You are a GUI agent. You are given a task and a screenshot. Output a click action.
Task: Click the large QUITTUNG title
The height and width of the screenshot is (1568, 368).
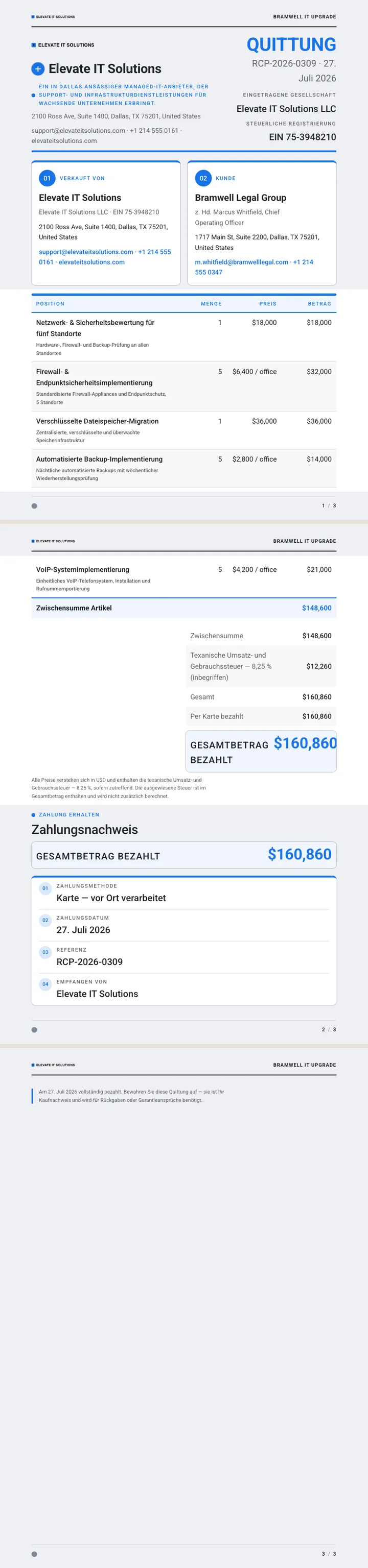point(291,44)
